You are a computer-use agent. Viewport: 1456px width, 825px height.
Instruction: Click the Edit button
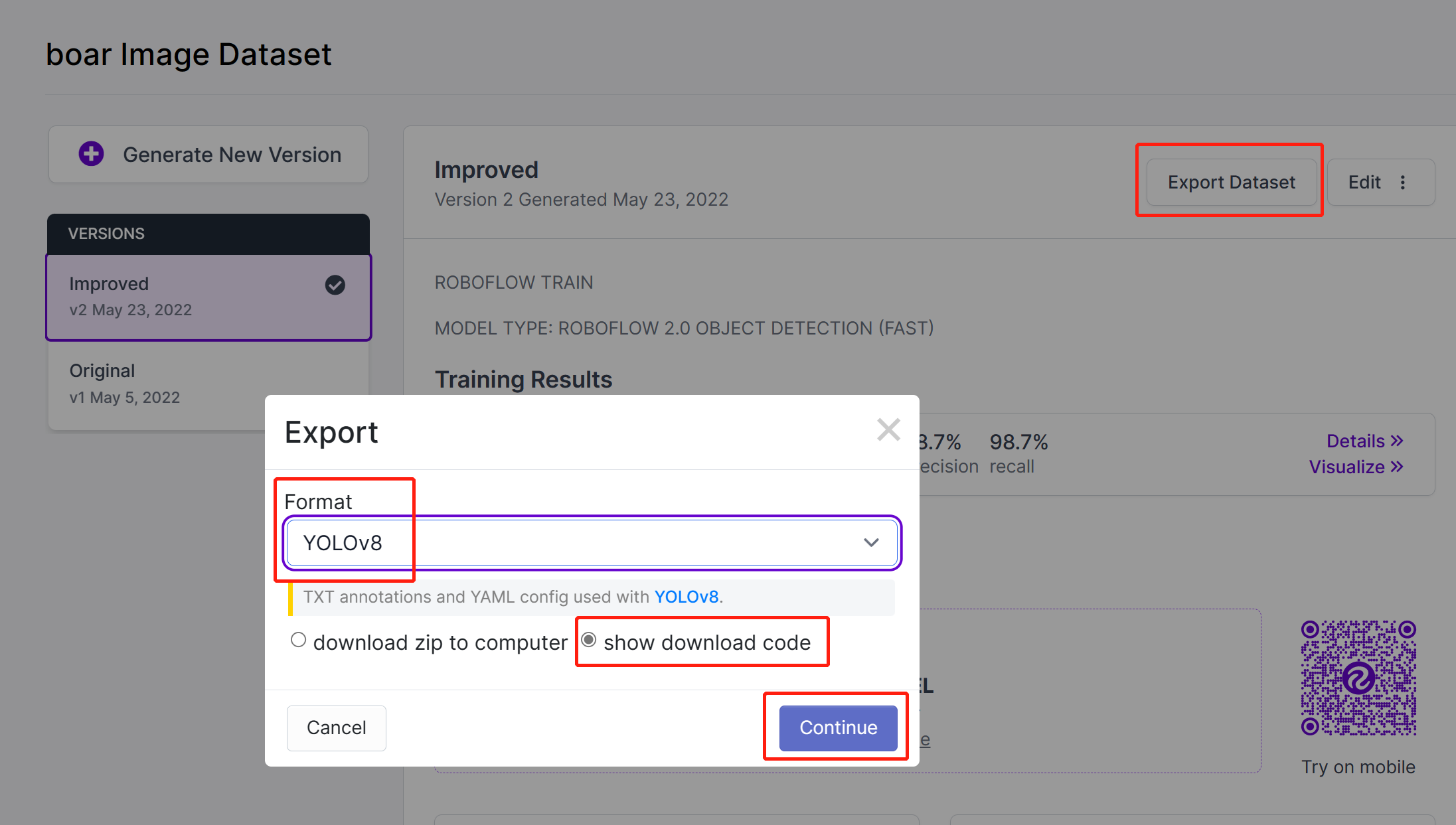(1364, 183)
